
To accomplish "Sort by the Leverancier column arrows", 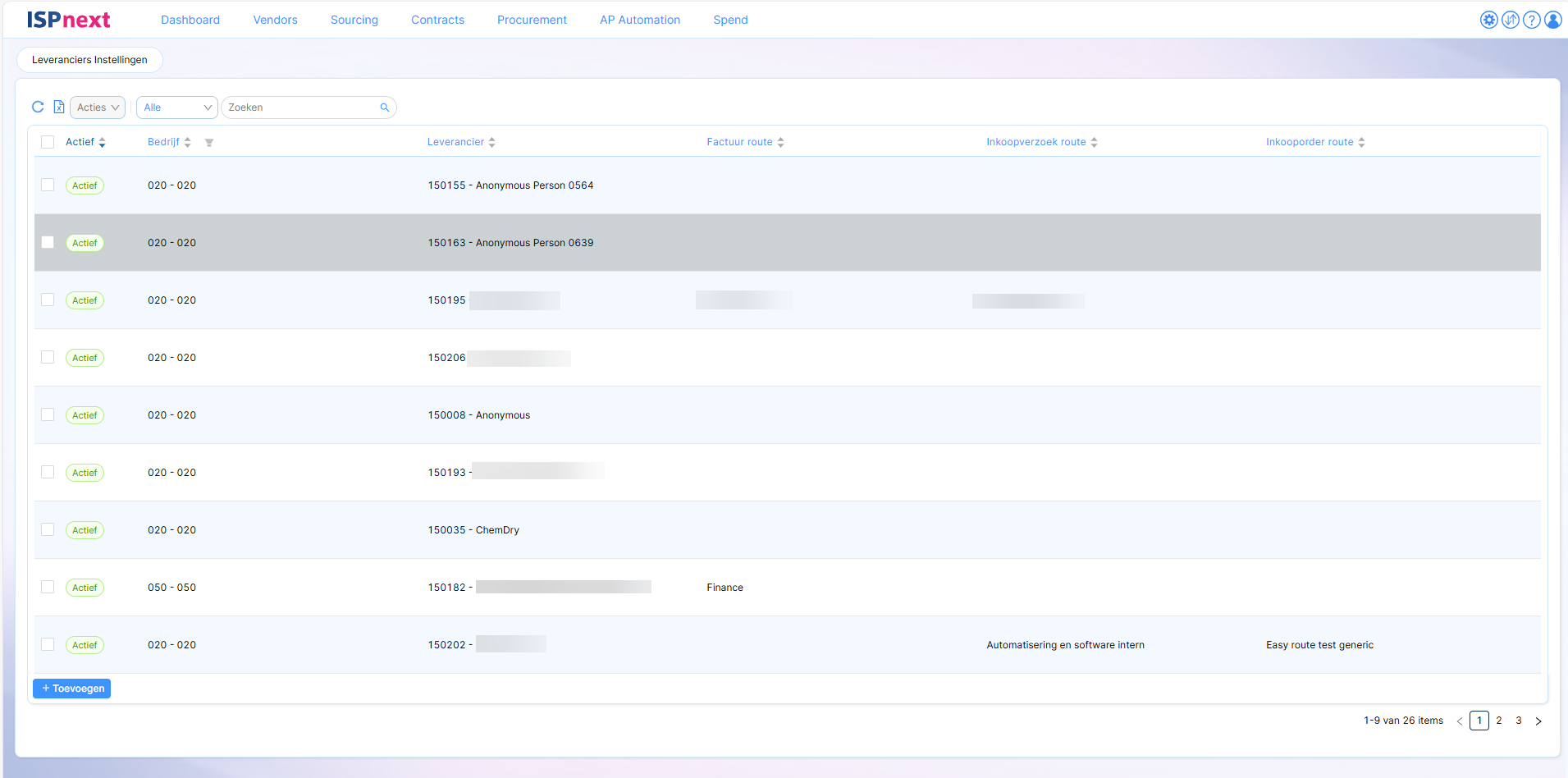I will pyautogui.click(x=491, y=142).
